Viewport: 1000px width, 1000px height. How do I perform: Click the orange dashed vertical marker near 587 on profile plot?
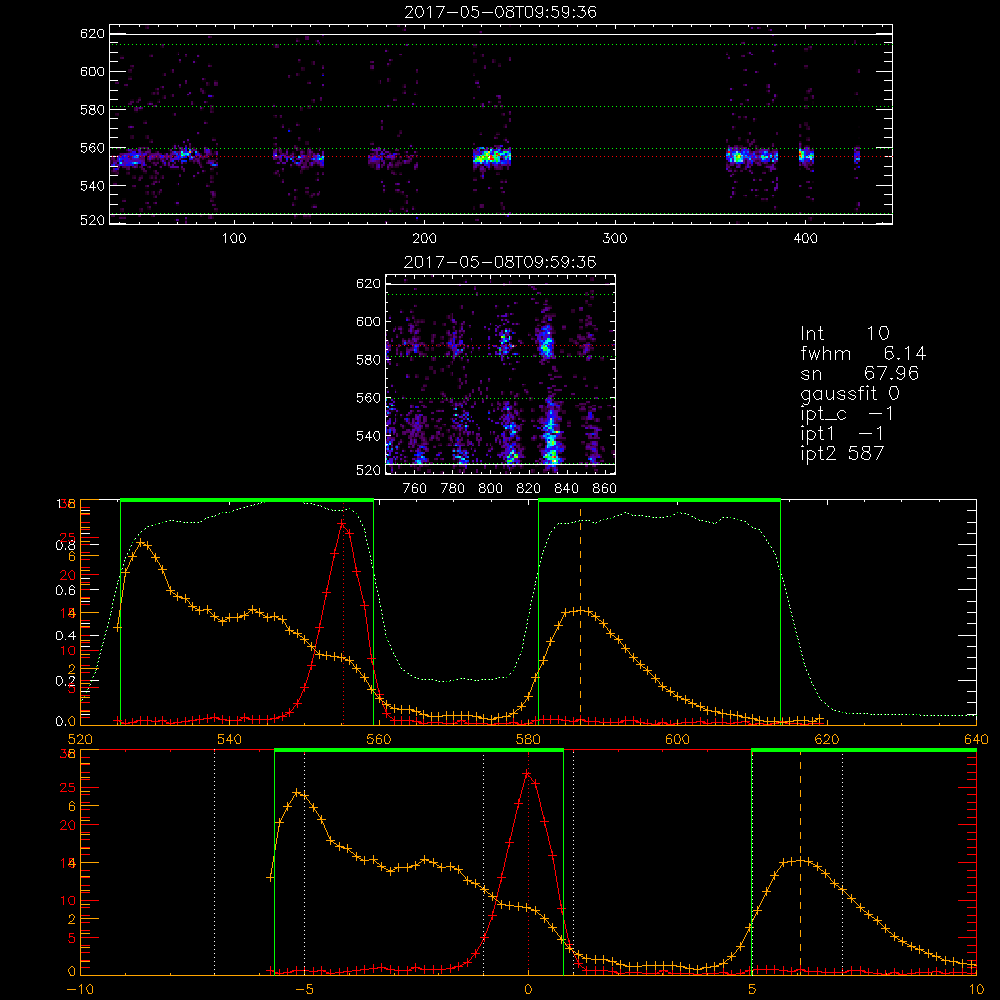coord(580,615)
